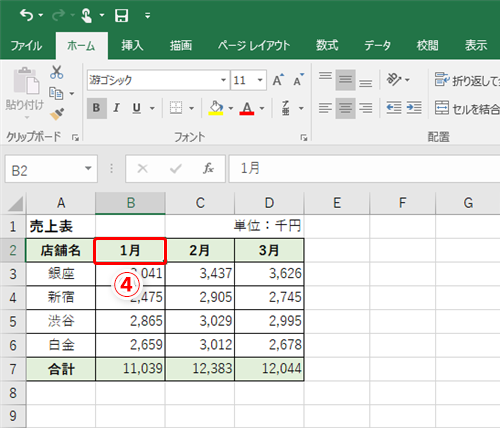Image resolution: width=500 pixels, height=428 pixels.
Task: Click Increase Indent icon
Action: click(x=414, y=108)
